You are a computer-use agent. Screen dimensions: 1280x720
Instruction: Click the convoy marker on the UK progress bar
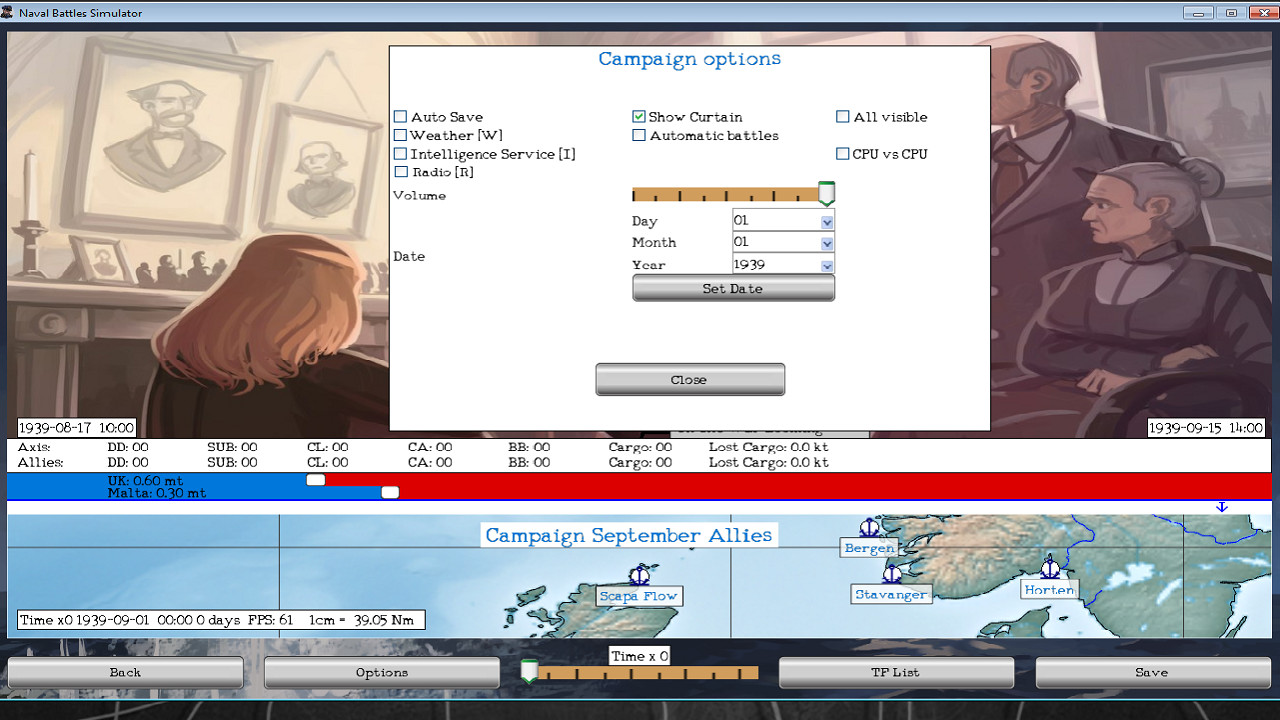316,480
